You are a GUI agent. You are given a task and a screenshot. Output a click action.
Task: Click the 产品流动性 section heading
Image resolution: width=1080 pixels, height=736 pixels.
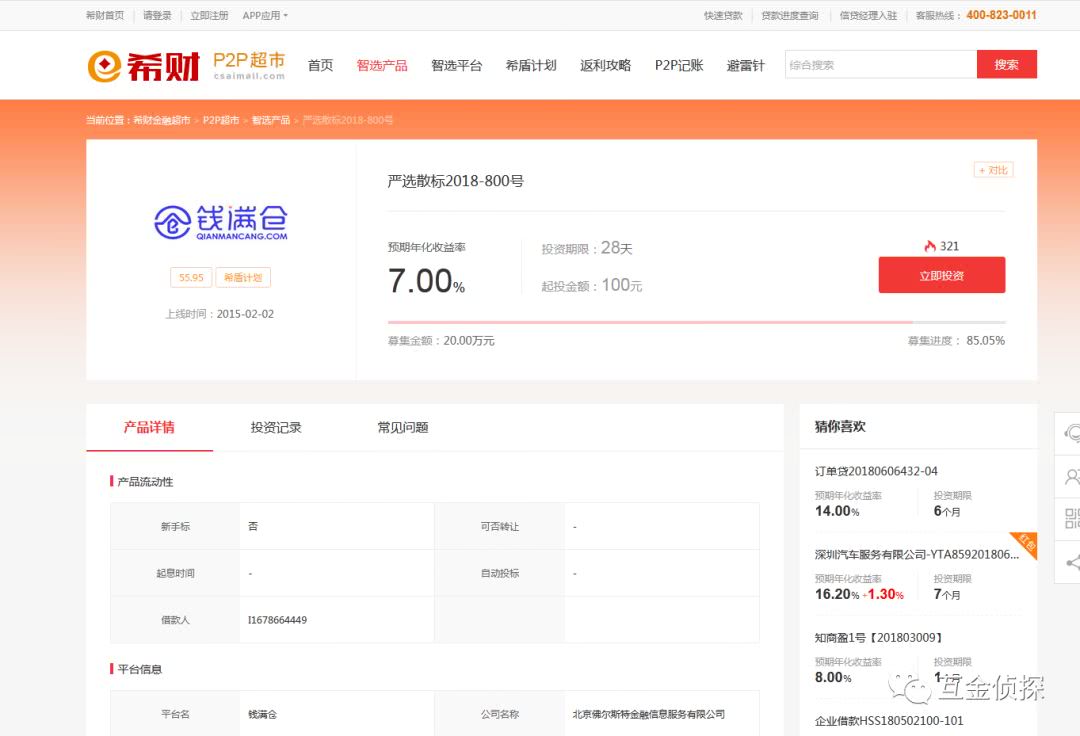145,482
